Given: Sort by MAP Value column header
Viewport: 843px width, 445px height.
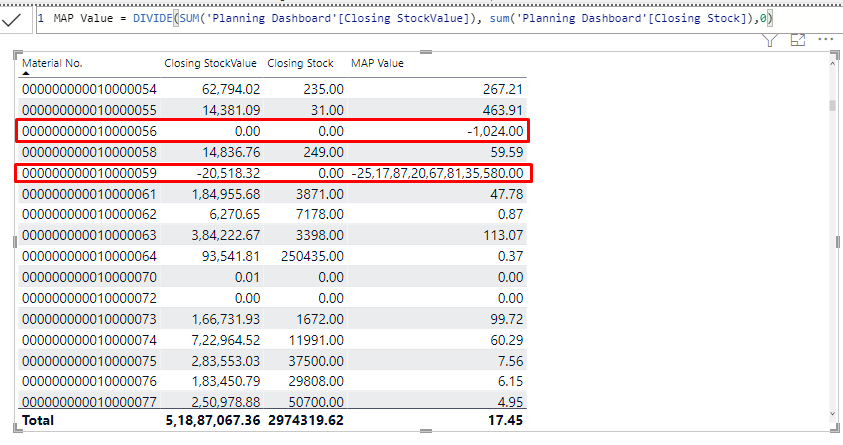Looking at the screenshot, I should (x=377, y=63).
